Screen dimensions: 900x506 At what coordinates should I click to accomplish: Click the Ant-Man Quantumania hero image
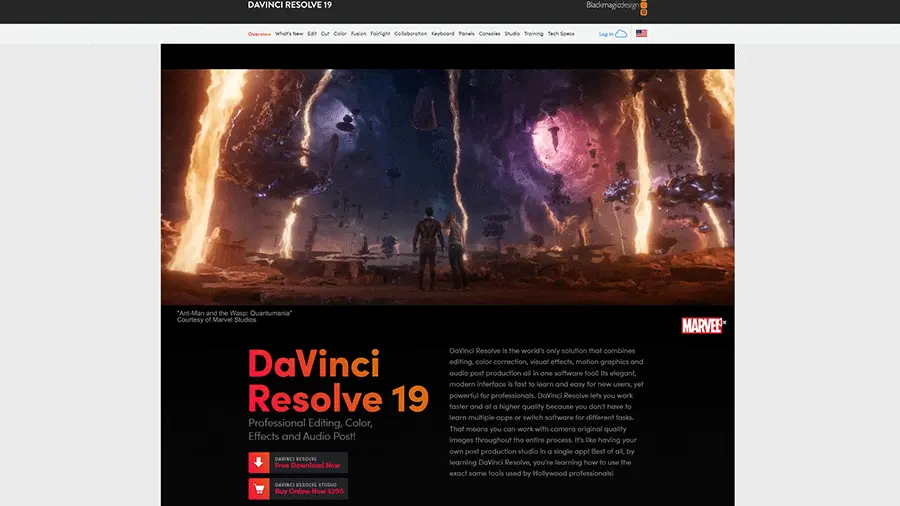pos(447,186)
